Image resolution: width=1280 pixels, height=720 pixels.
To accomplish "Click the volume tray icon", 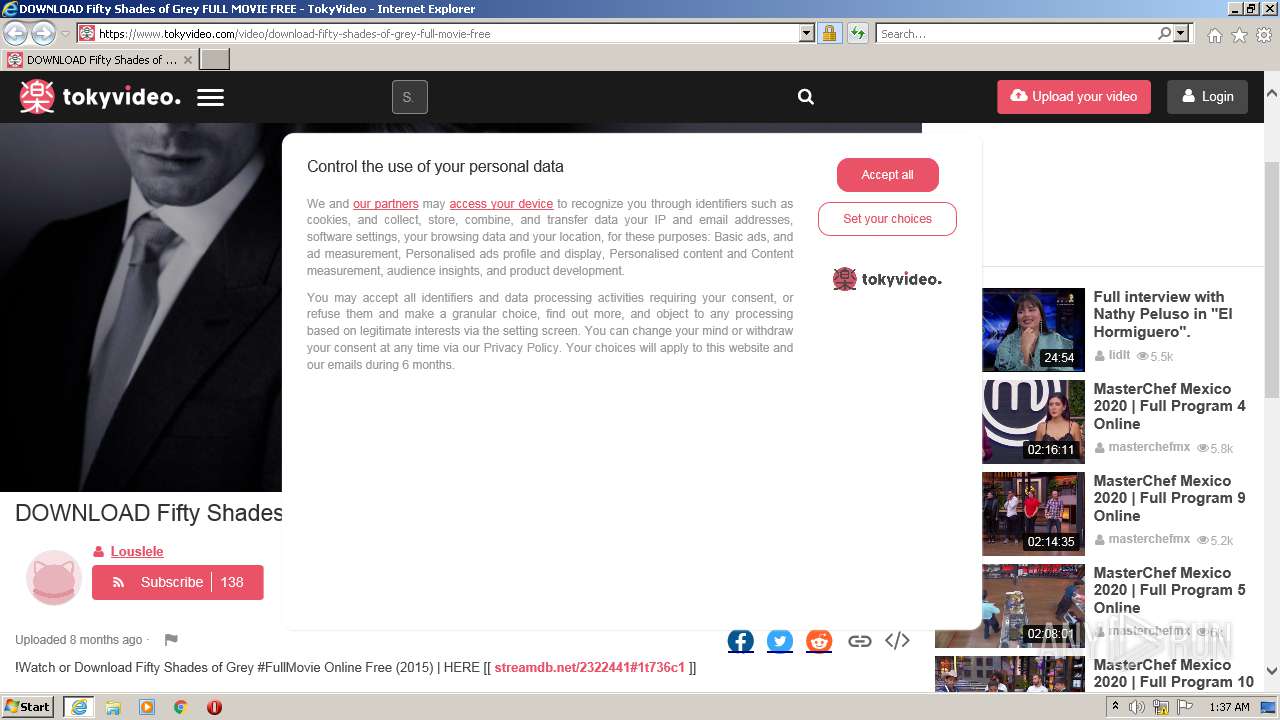I will [x=1137, y=707].
